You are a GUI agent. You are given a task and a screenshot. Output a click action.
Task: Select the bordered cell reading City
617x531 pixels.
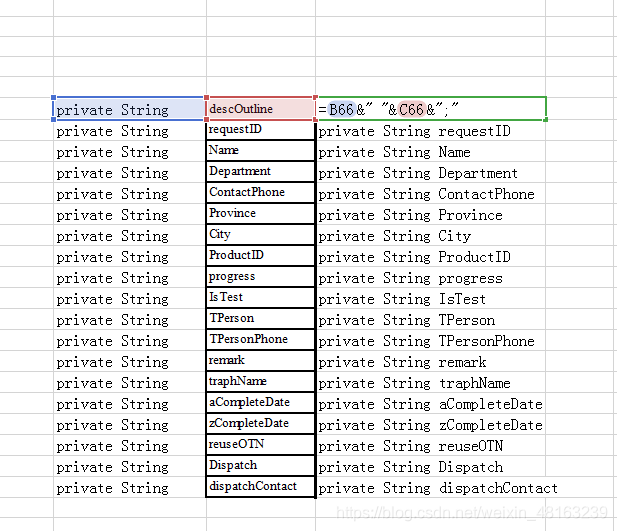(x=260, y=235)
